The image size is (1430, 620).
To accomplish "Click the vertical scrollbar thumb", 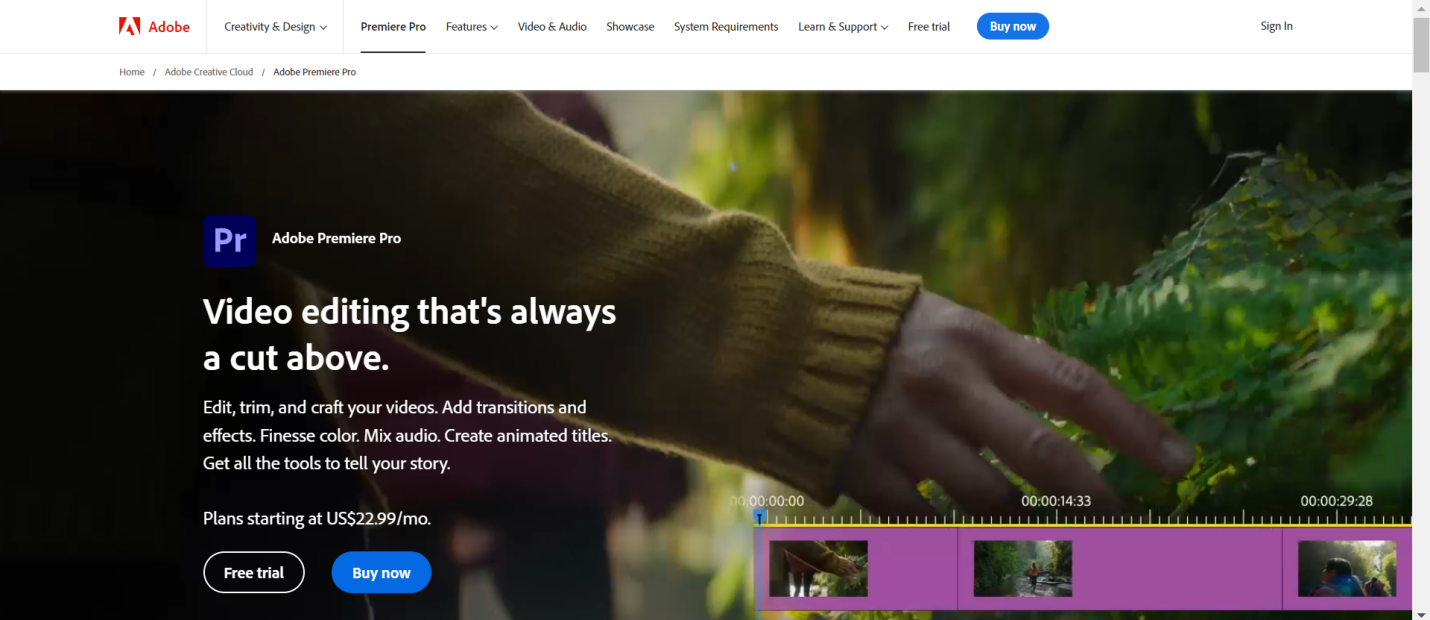I will [1421, 45].
